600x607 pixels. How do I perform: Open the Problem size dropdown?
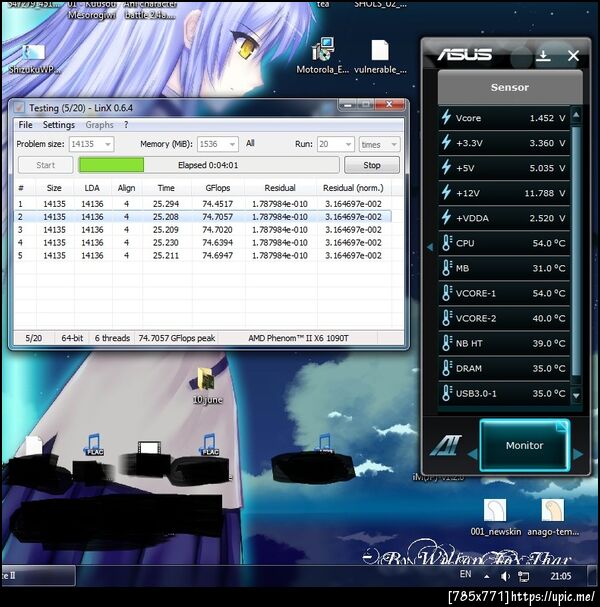coord(91,144)
